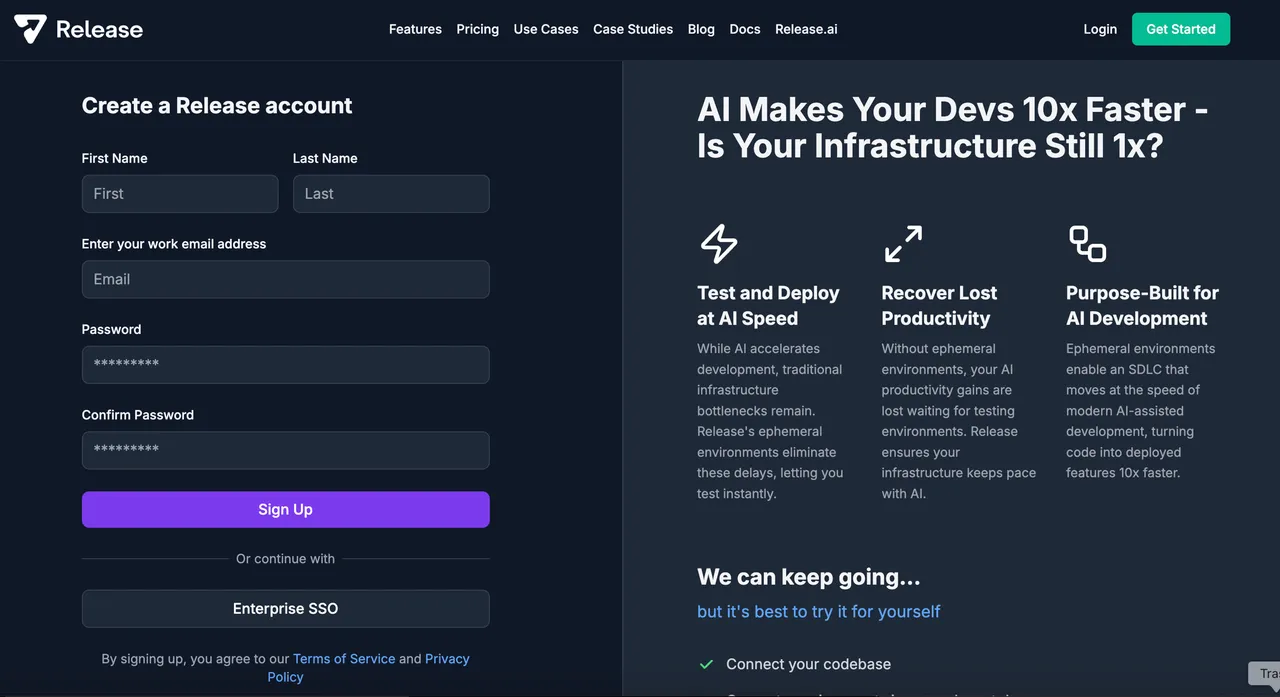Click the 'Create a Release account' heading

tap(217, 105)
